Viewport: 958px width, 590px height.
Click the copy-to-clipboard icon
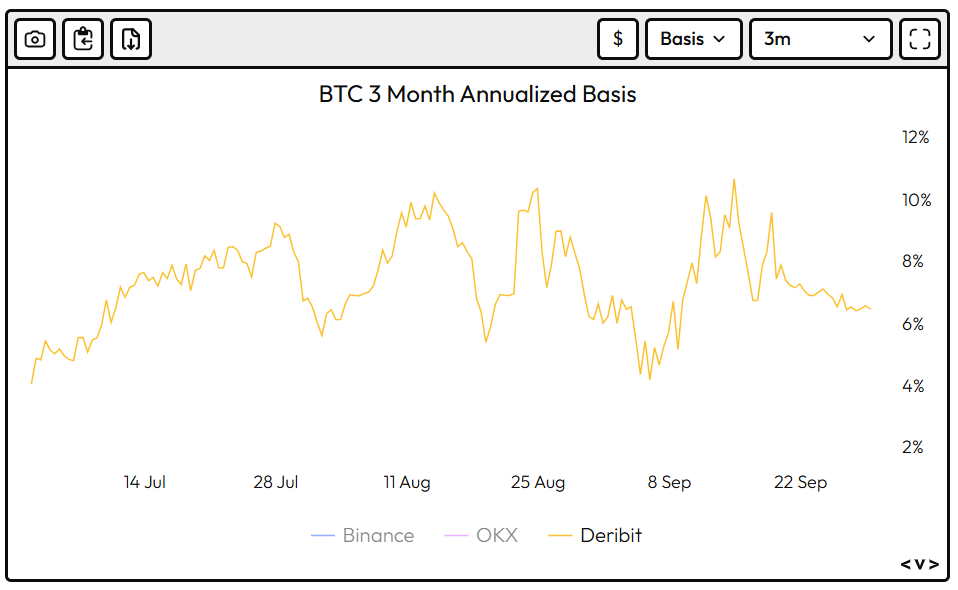pos(83,39)
